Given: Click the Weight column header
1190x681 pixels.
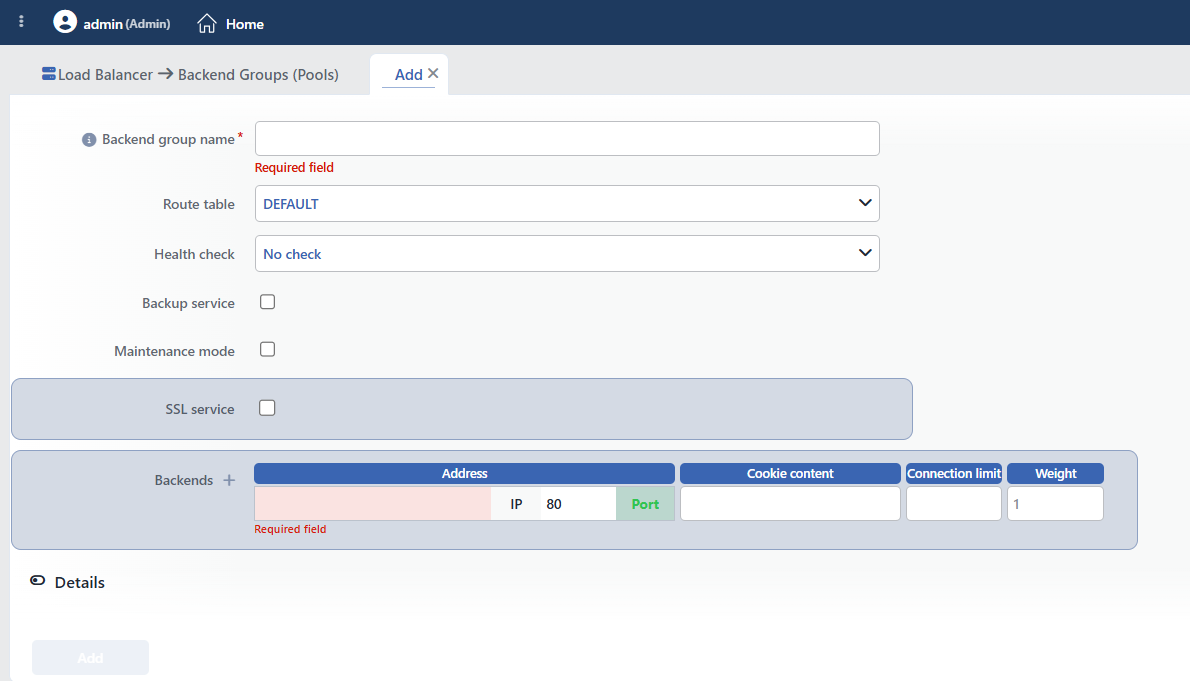Looking at the screenshot, I should [1055, 473].
